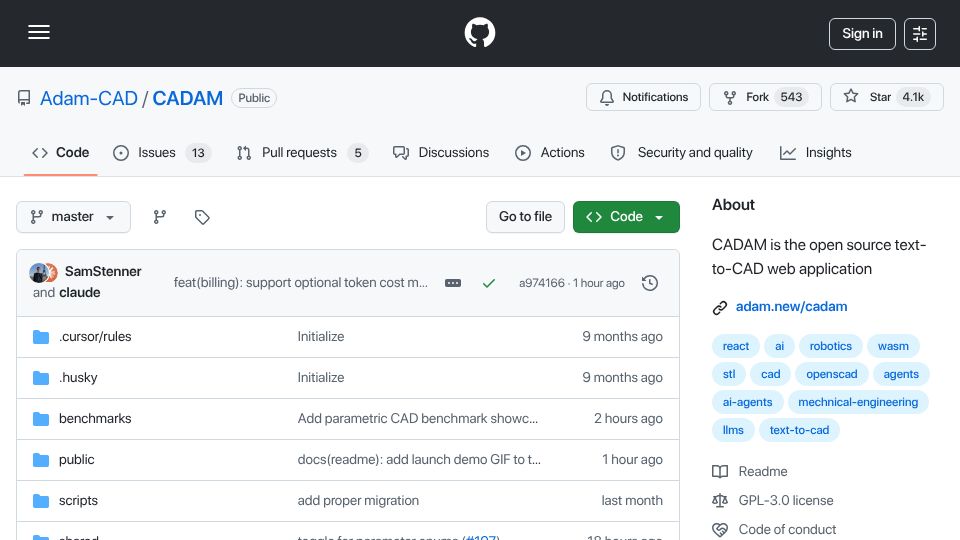The width and height of the screenshot is (960, 540).
Task: Select the ai-agents topic tag
Action: point(747,402)
